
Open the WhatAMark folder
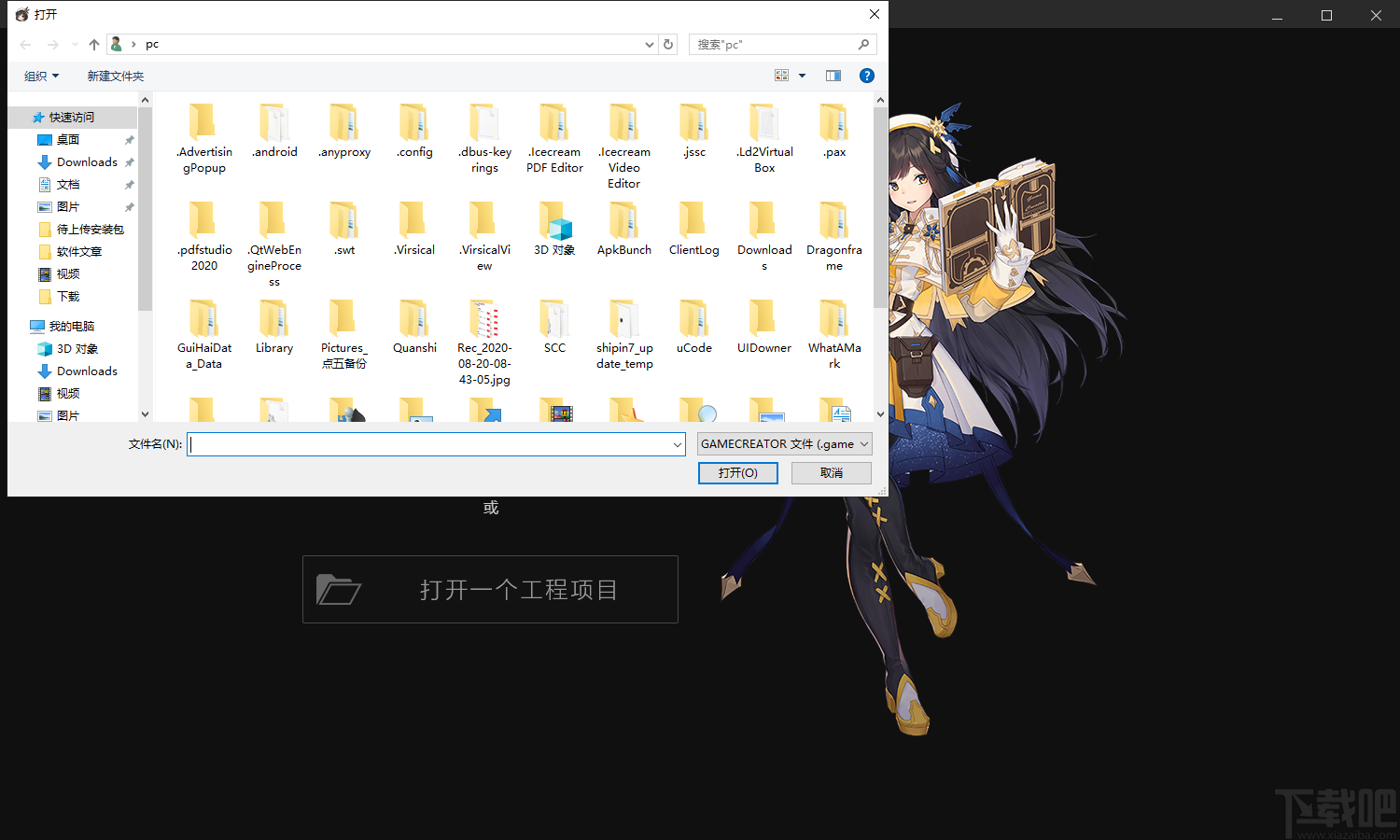point(834,334)
